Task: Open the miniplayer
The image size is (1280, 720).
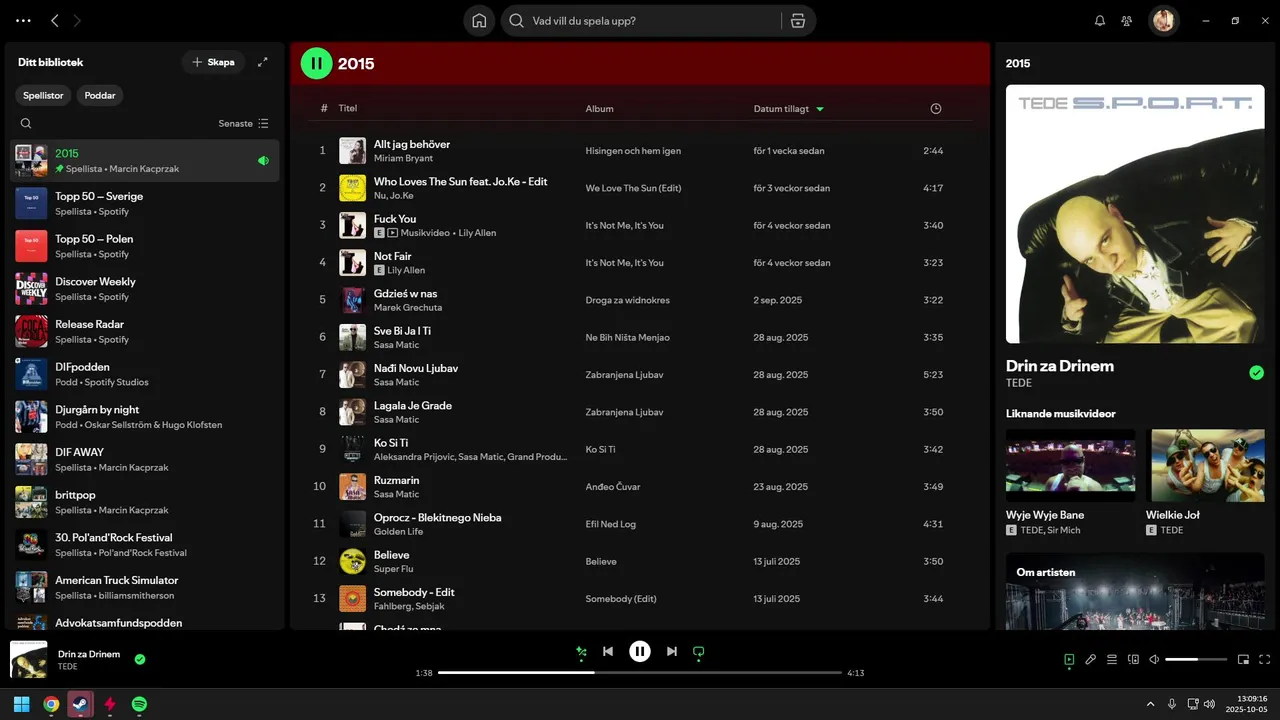Action: tap(1244, 660)
